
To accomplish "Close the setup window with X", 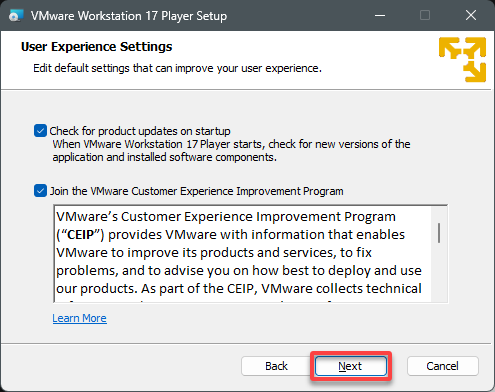I will [471, 15].
